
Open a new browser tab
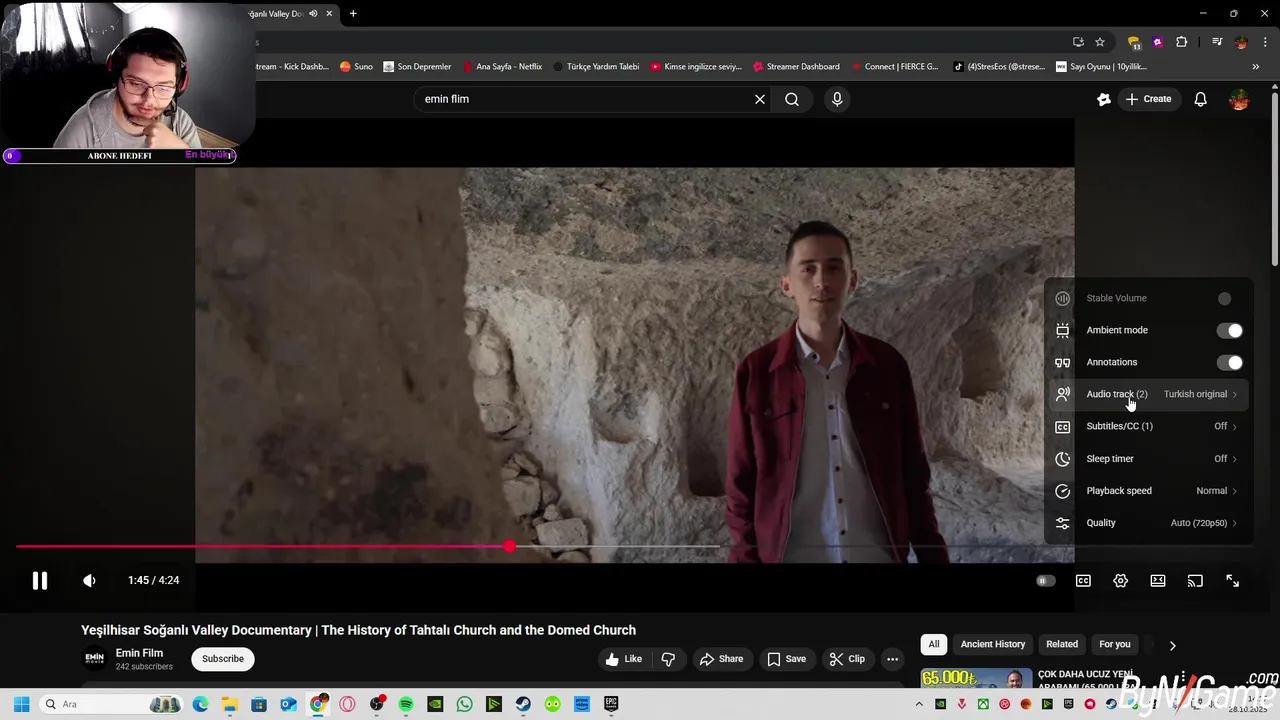353,14
